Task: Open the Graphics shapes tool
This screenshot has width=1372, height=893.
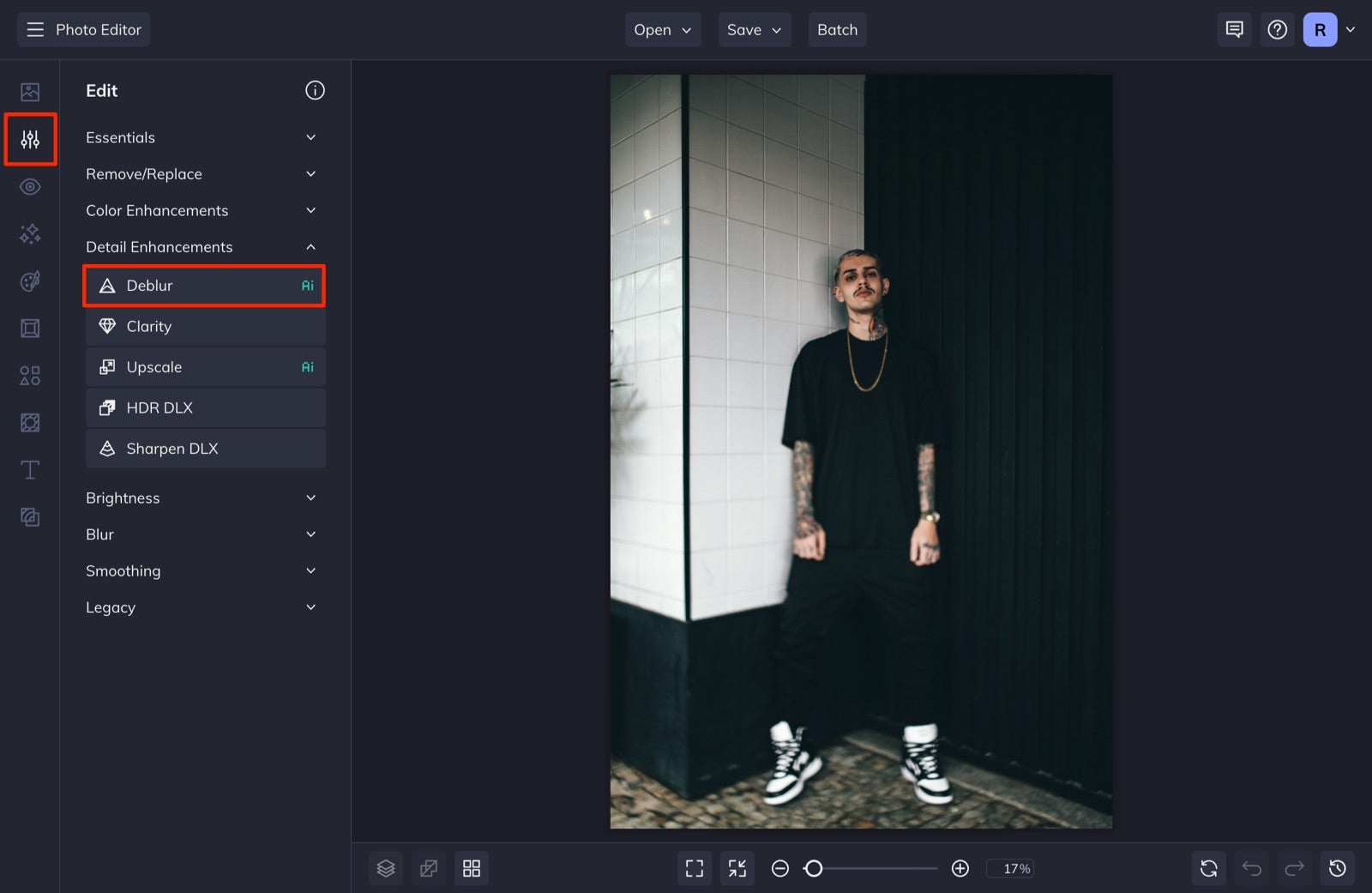Action: [30, 375]
